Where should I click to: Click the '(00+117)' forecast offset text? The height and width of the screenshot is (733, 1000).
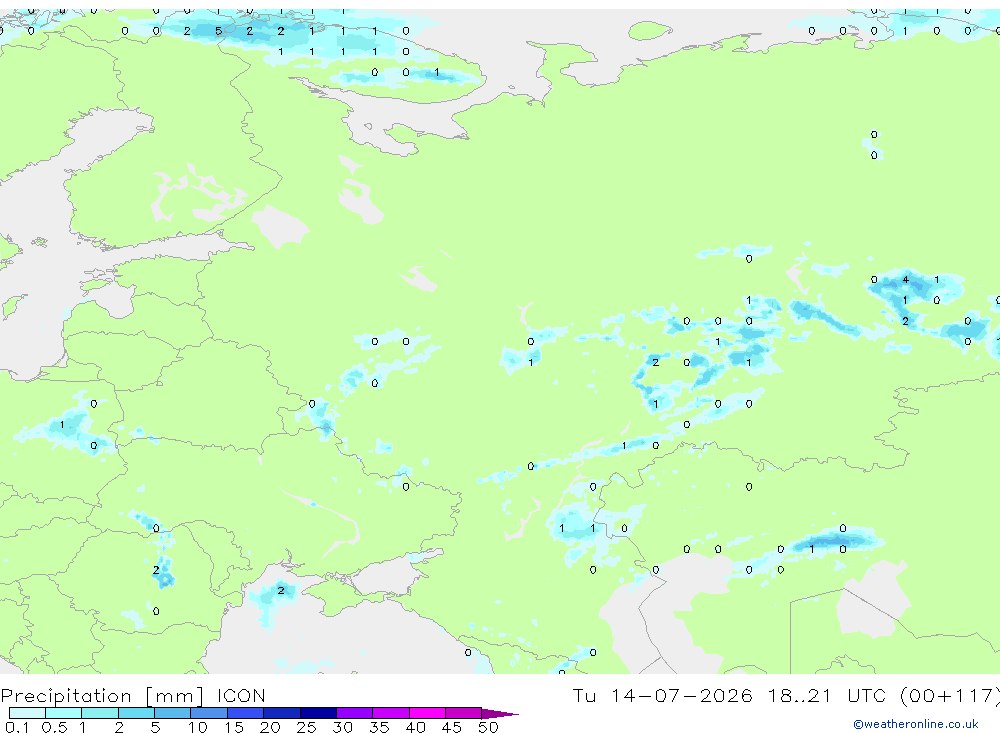tap(950, 696)
